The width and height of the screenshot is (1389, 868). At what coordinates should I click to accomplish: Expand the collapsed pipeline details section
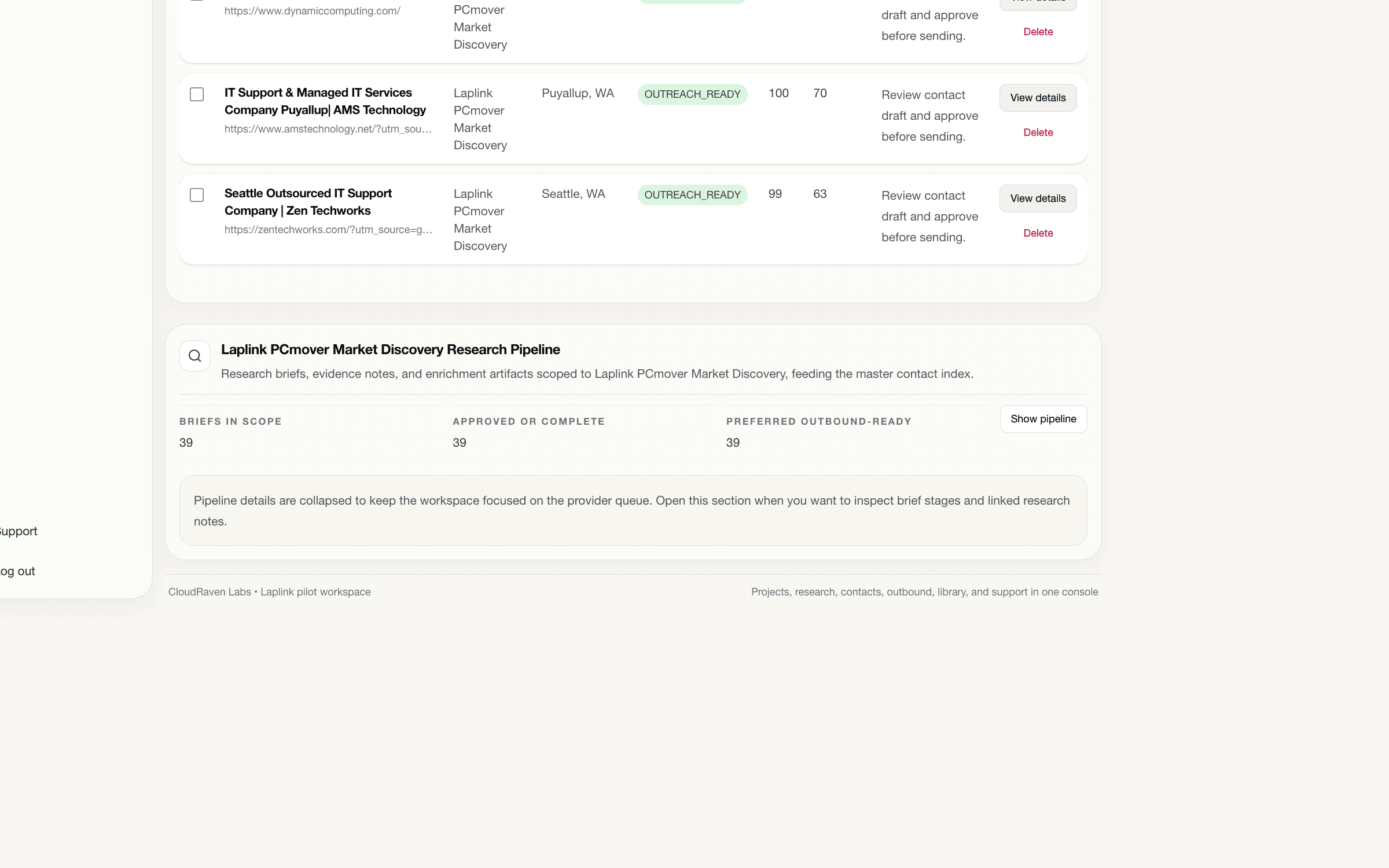[633, 510]
